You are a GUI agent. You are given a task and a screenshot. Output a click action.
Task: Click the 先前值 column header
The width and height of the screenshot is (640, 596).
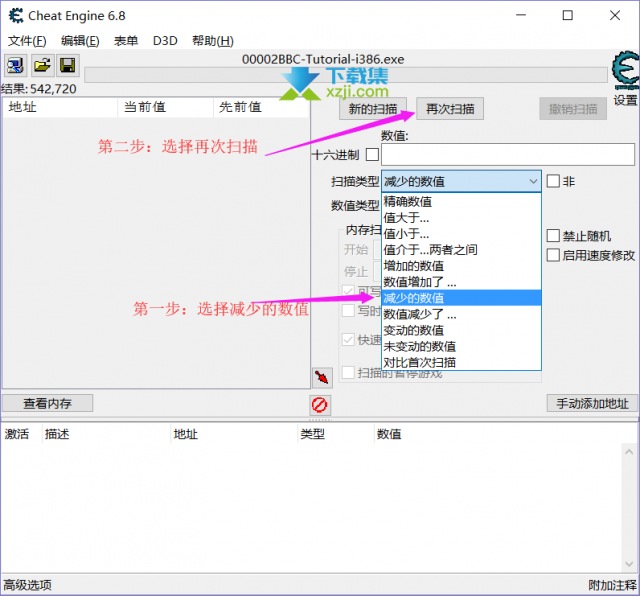pyautogui.click(x=261, y=107)
